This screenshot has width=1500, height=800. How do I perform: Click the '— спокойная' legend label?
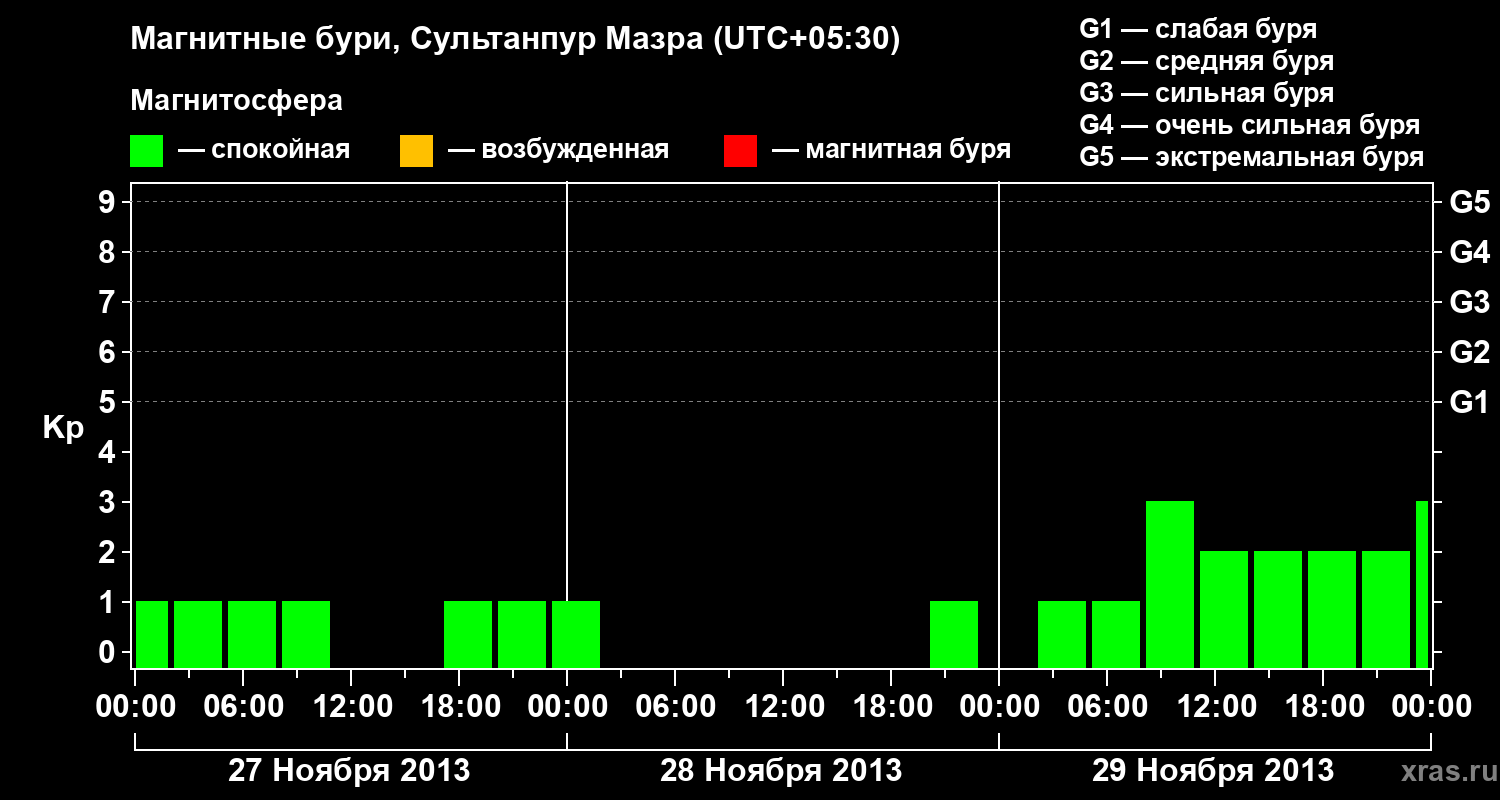click(264, 151)
